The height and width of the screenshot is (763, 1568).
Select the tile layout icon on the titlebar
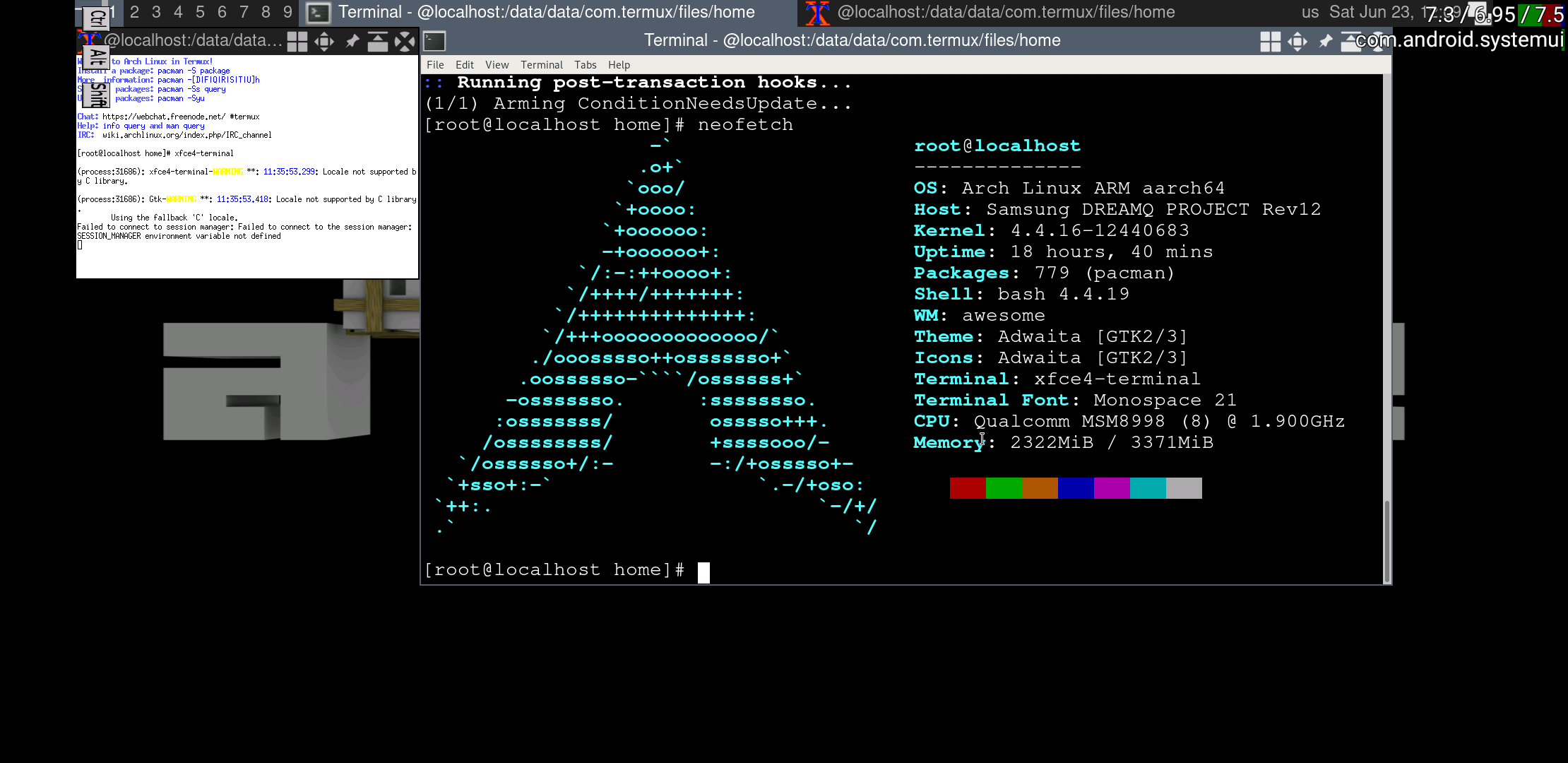coord(1271,42)
